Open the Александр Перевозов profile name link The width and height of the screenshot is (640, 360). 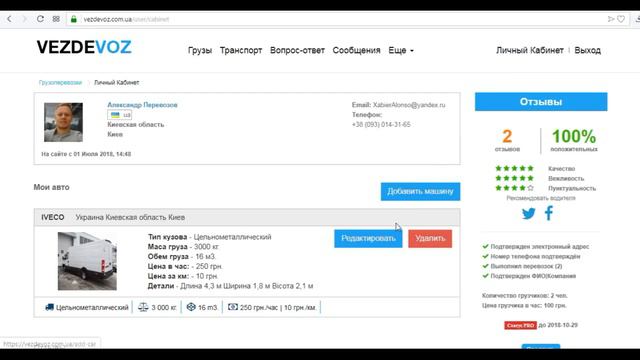pos(142,105)
